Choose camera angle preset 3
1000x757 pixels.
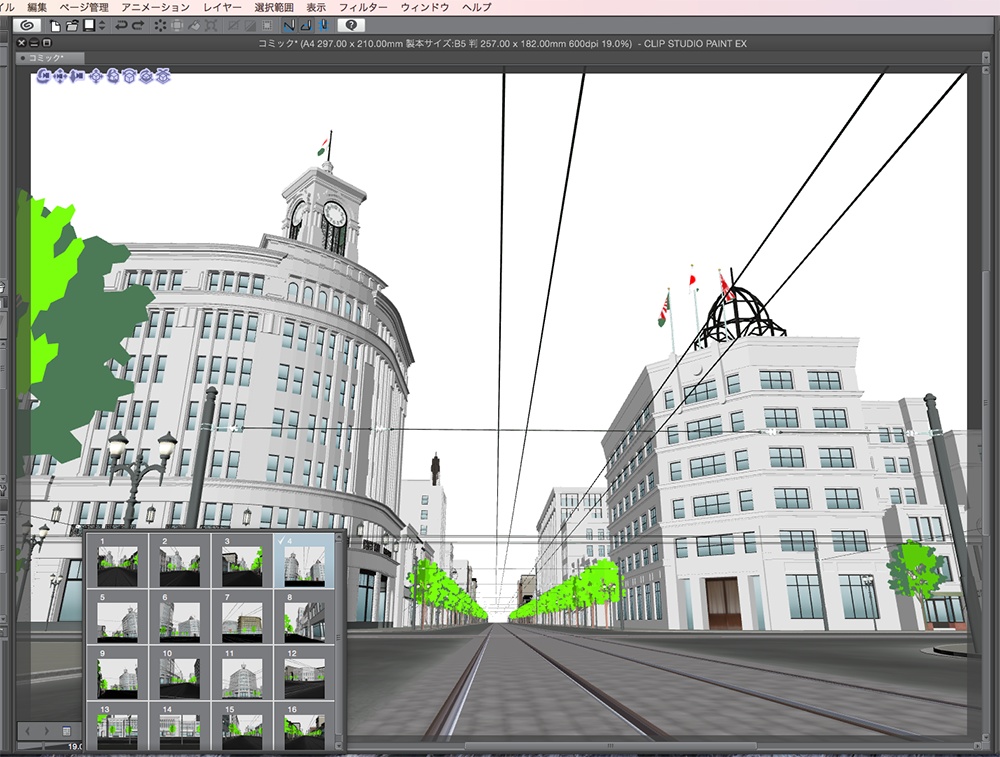click(242, 561)
